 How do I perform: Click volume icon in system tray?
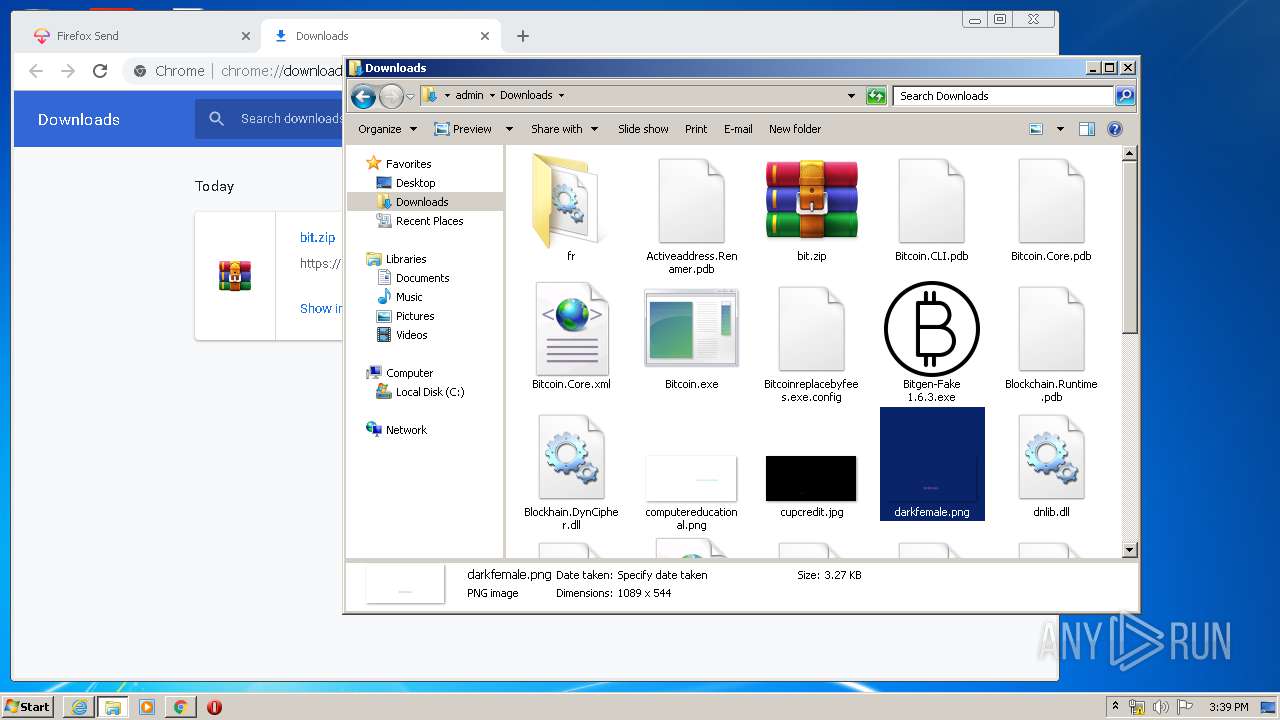1160,707
